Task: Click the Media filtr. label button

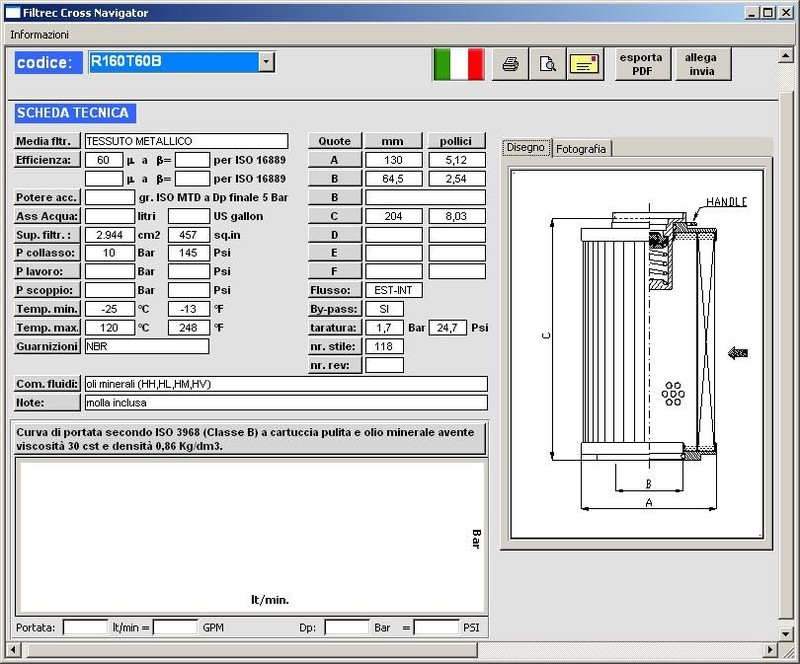Action: (46, 141)
